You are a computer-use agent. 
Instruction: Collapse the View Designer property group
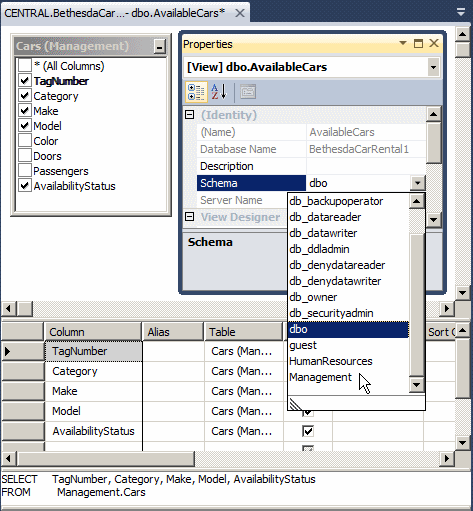click(x=190, y=217)
